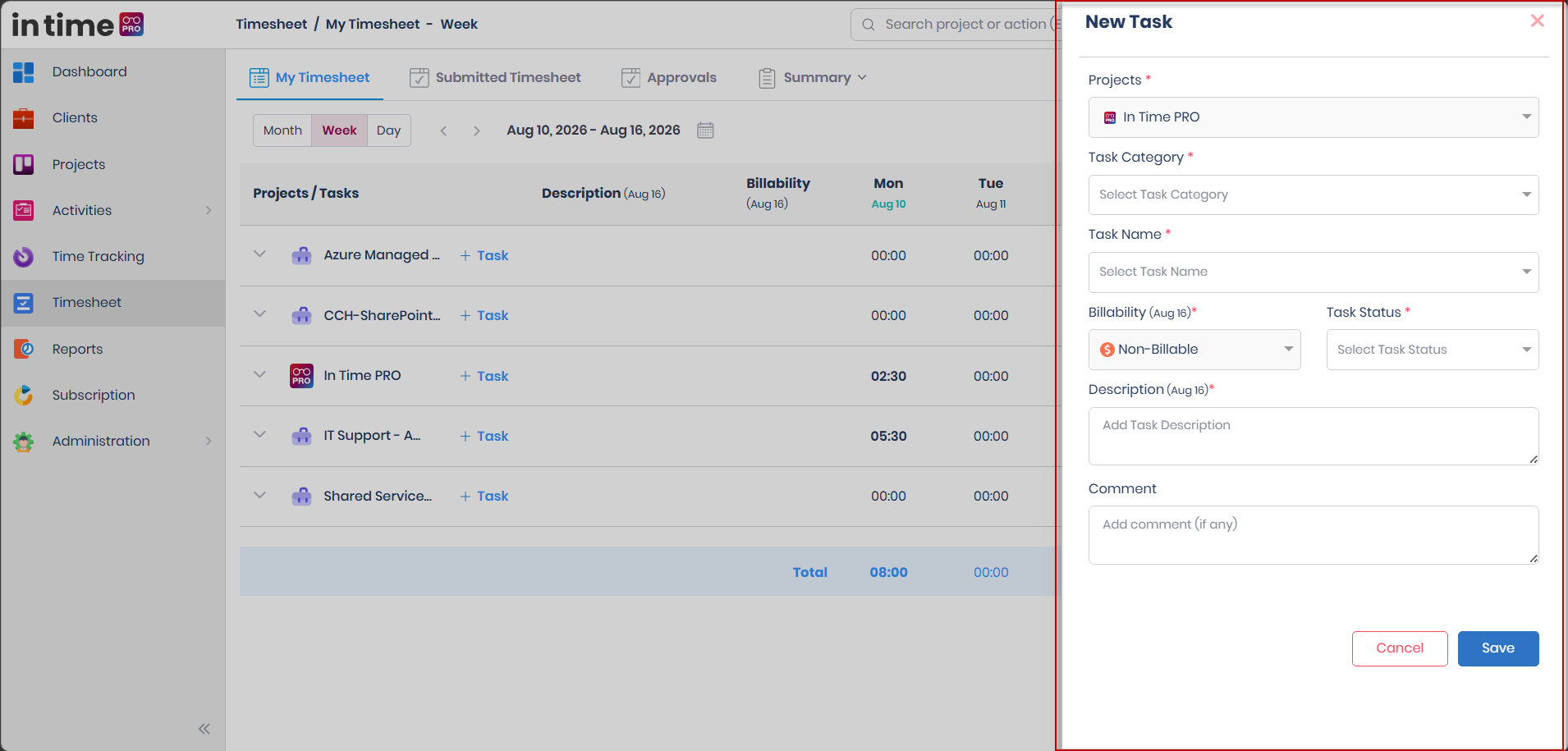
Task: Click the Administration gear icon
Action: click(x=24, y=442)
